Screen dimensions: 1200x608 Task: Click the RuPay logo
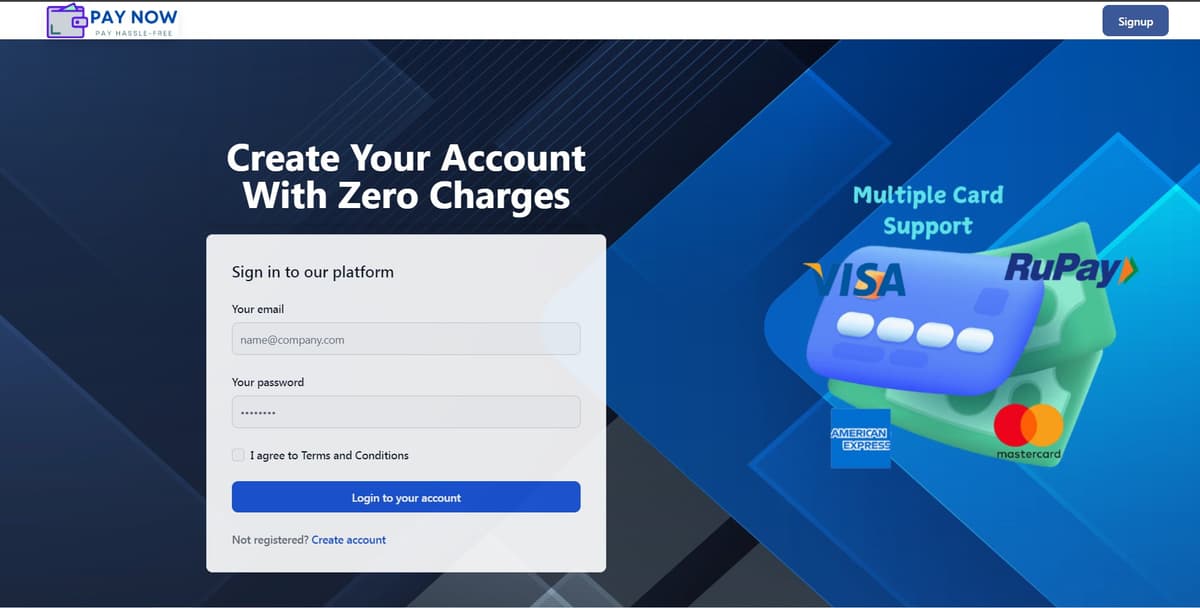tap(1071, 268)
